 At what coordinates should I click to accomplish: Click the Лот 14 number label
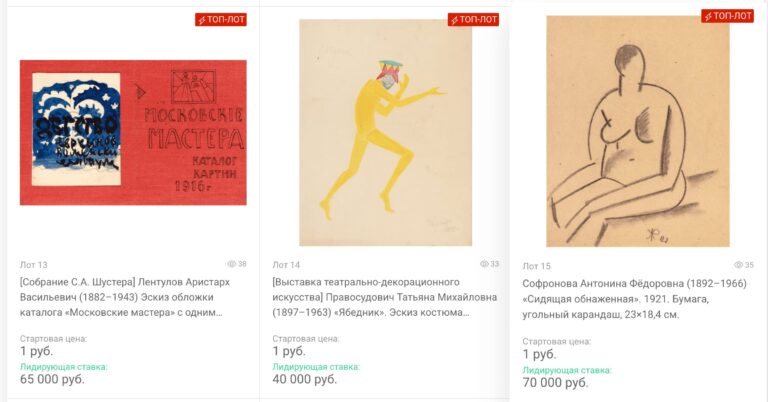pos(286,265)
